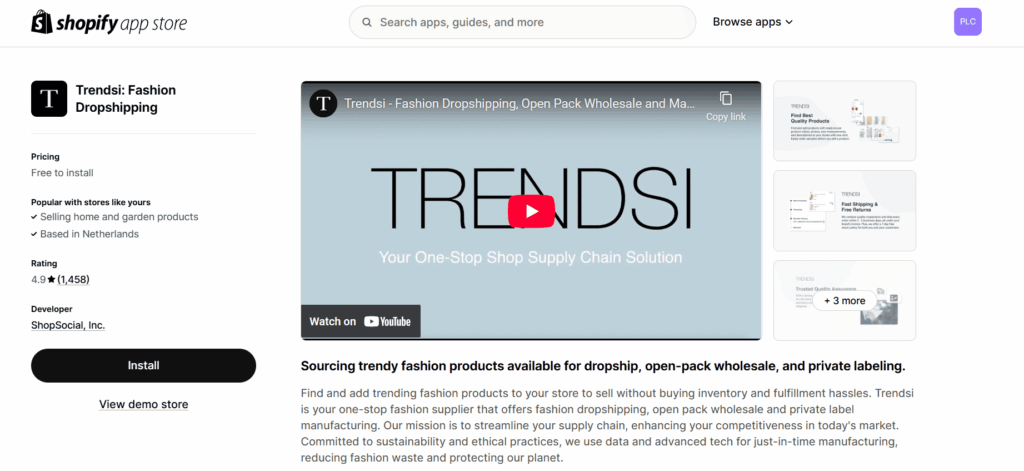Click the Trendsi channel avatar in video
The height and width of the screenshot is (471, 1024).
(x=323, y=103)
